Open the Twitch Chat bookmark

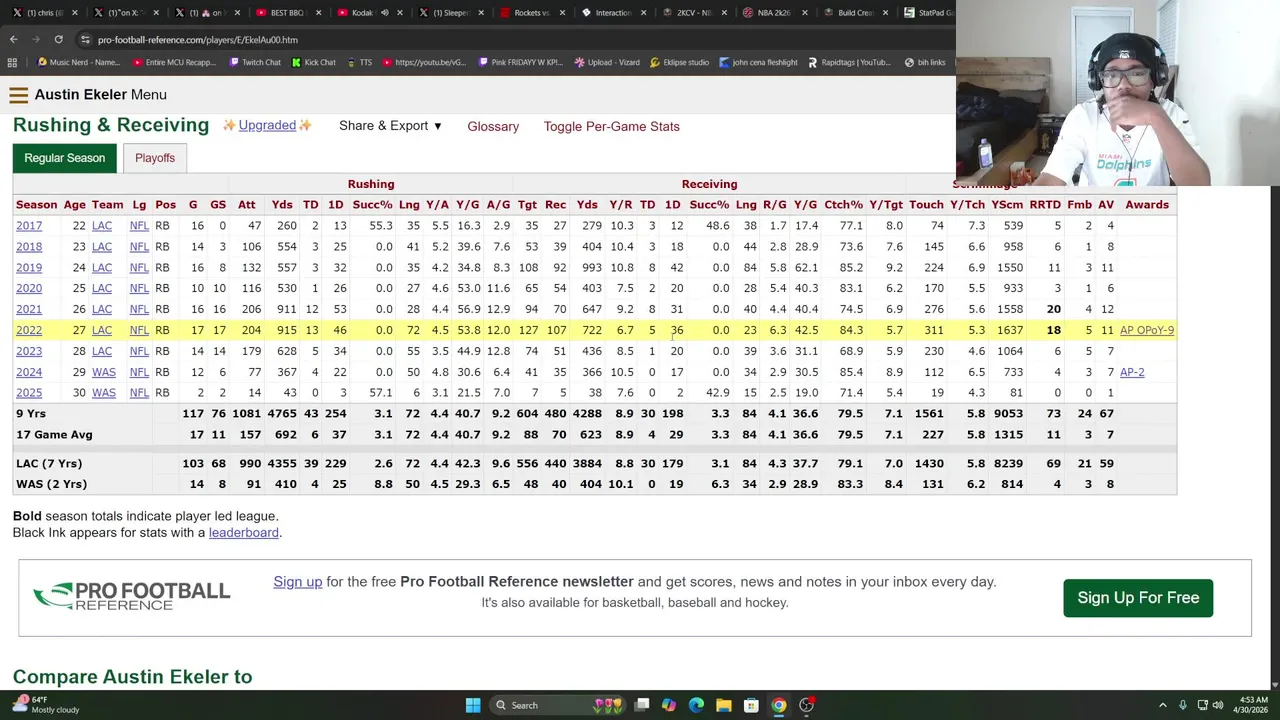254,62
